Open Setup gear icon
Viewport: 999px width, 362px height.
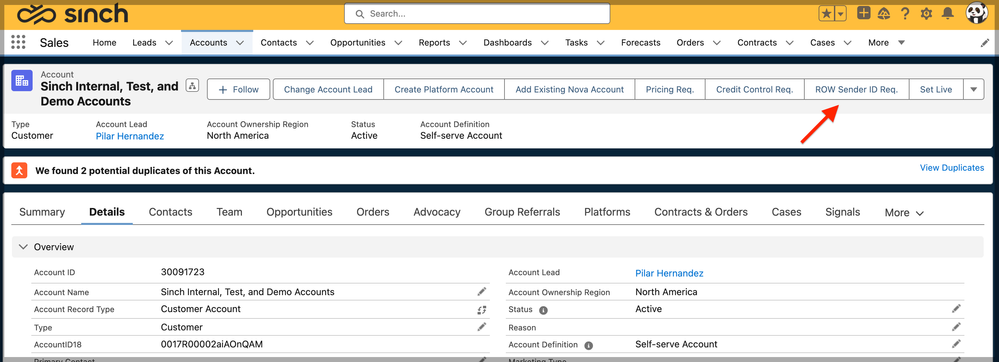tap(926, 13)
